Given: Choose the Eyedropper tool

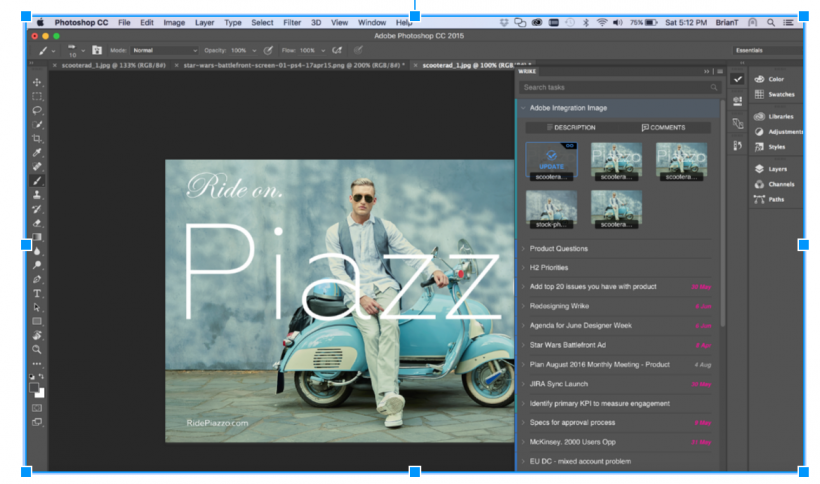Looking at the screenshot, I should (37, 152).
